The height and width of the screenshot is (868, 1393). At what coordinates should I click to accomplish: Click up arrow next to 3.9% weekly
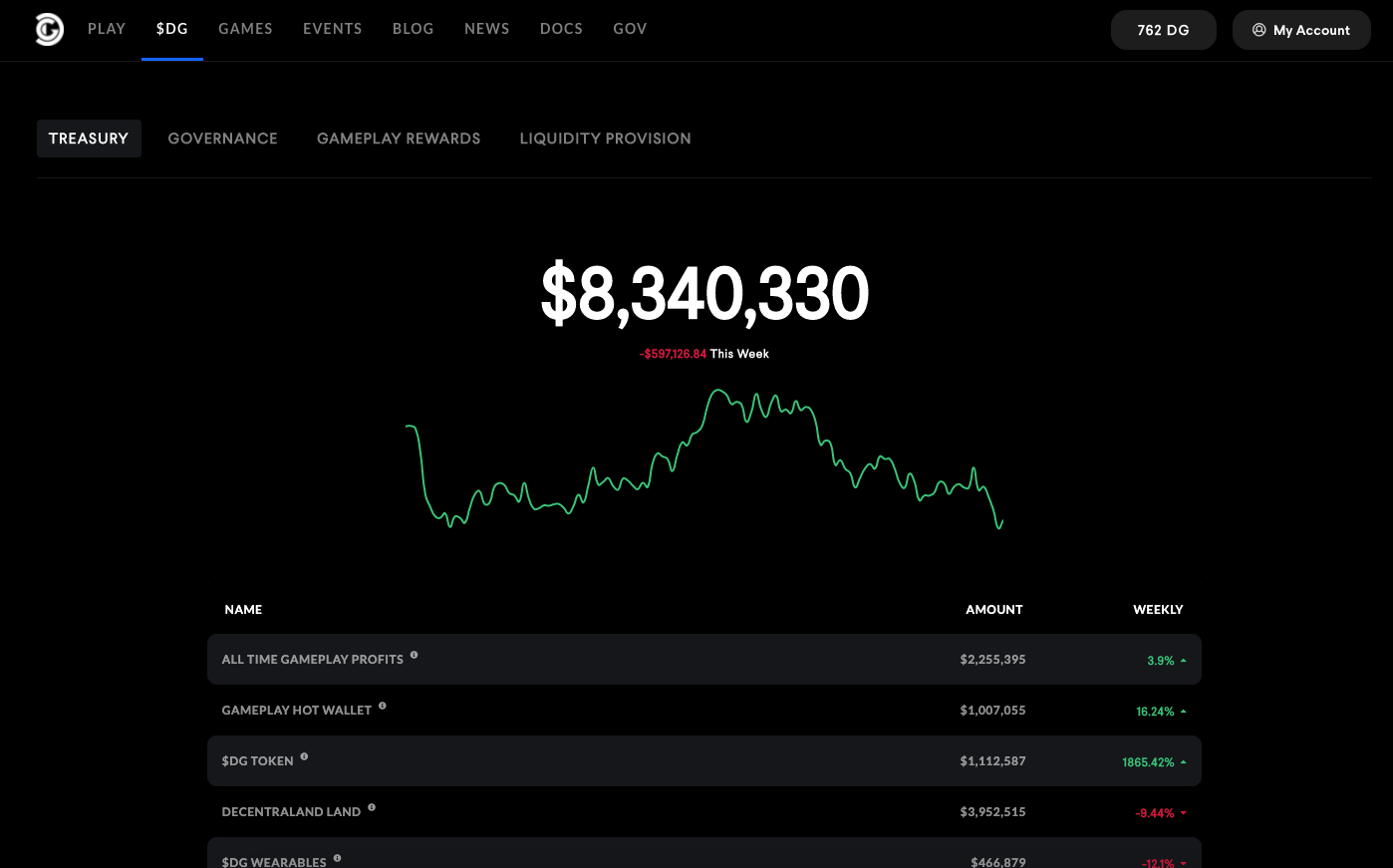pos(1183,661)
